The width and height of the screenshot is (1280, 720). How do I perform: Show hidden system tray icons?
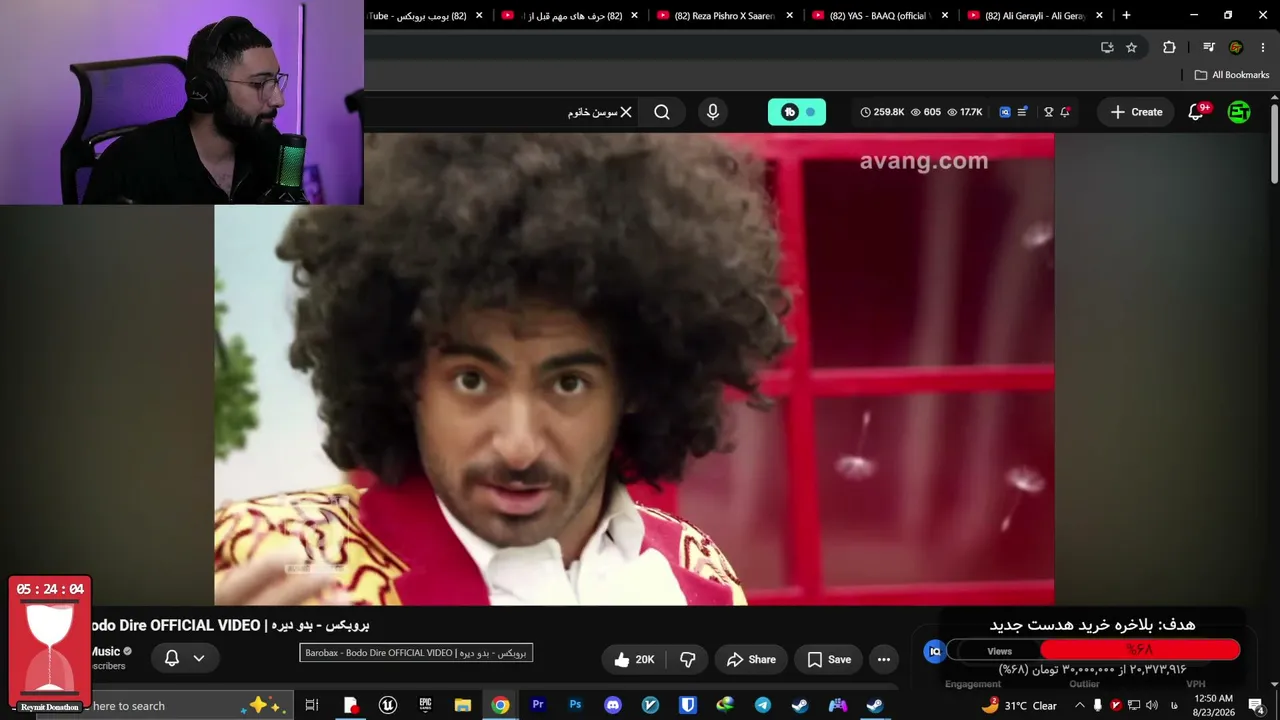point(1079,705)
